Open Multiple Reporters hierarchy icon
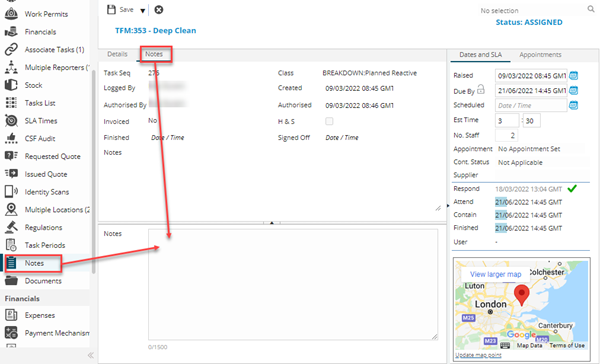The width and height of the screenshot is (600, 364). pos(11,67)
